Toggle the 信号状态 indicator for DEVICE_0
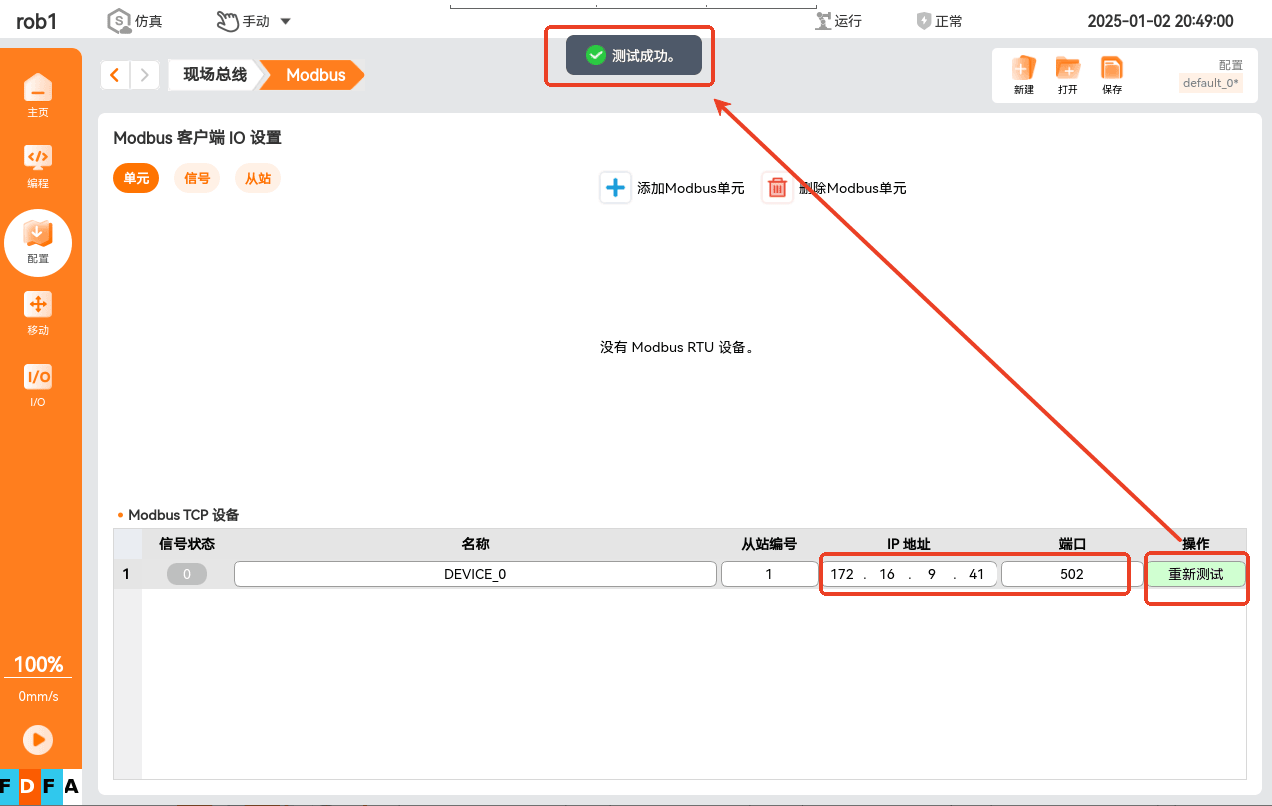This screenshot has height=806, width=1272. 187,574
